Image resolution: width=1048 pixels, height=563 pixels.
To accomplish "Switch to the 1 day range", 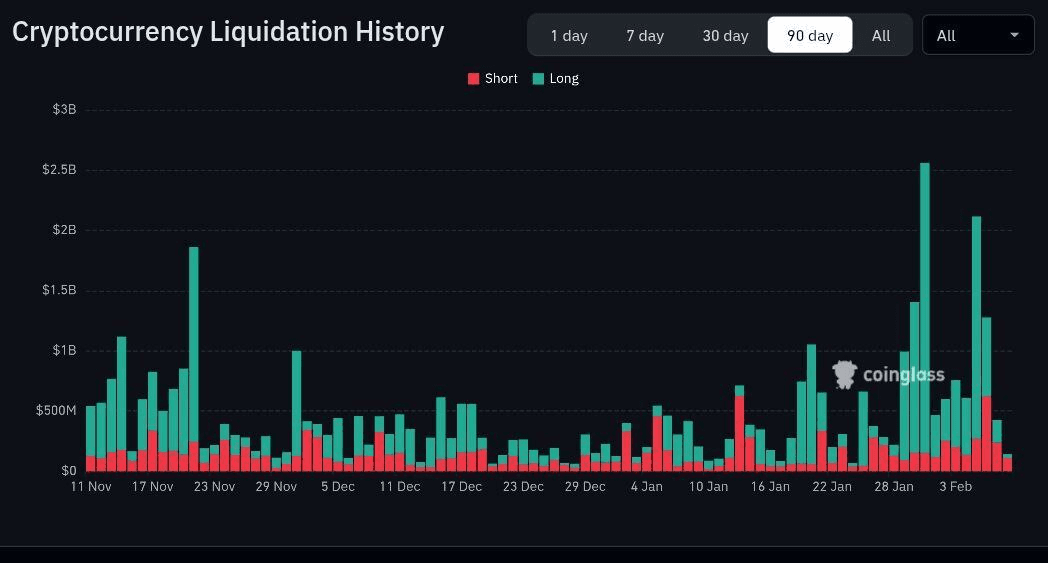I will point(569,35).
